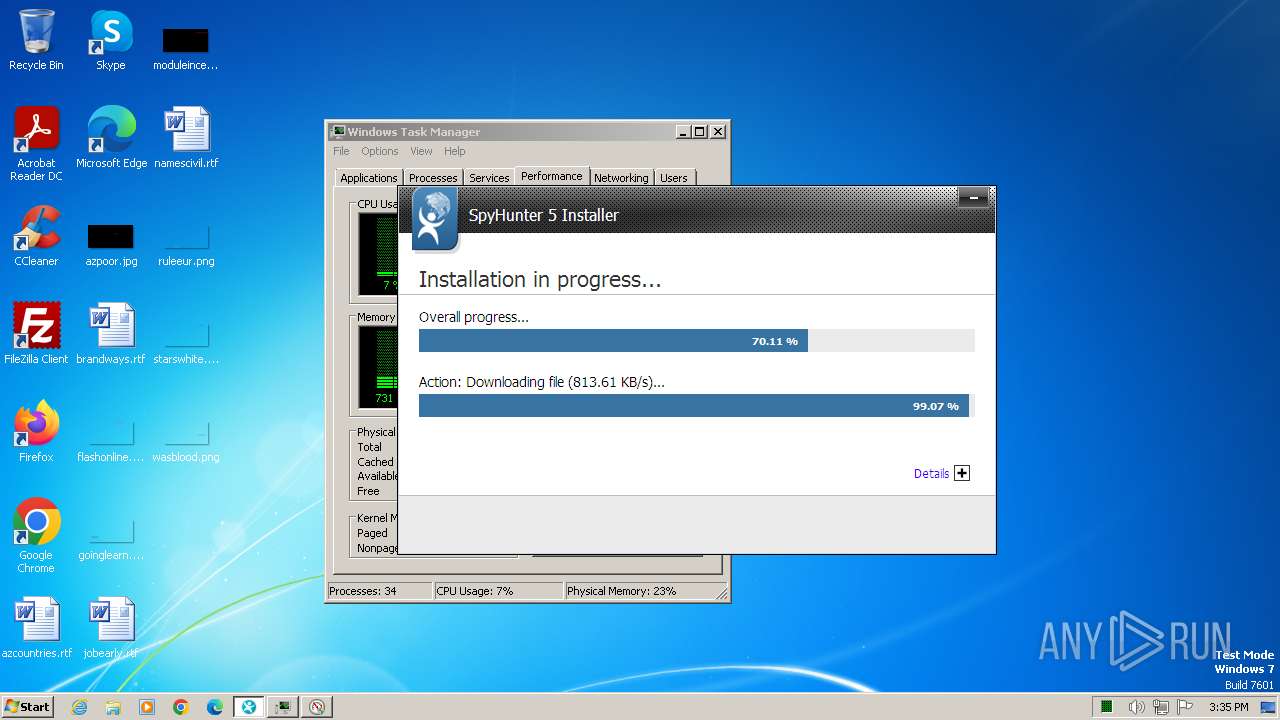
Task: Click the network tray icon
Action: 1161,707
